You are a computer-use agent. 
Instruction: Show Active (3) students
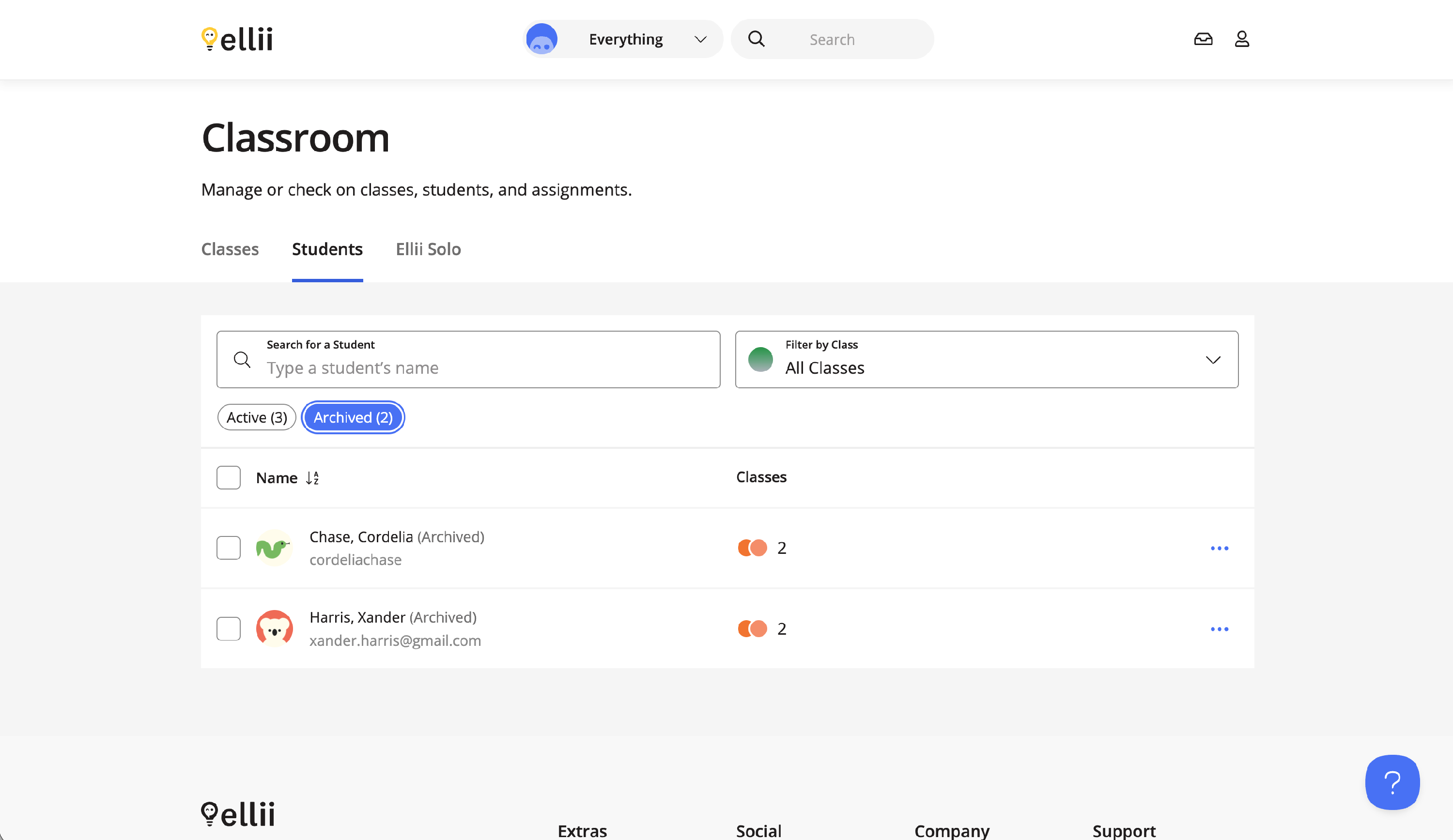257,417
